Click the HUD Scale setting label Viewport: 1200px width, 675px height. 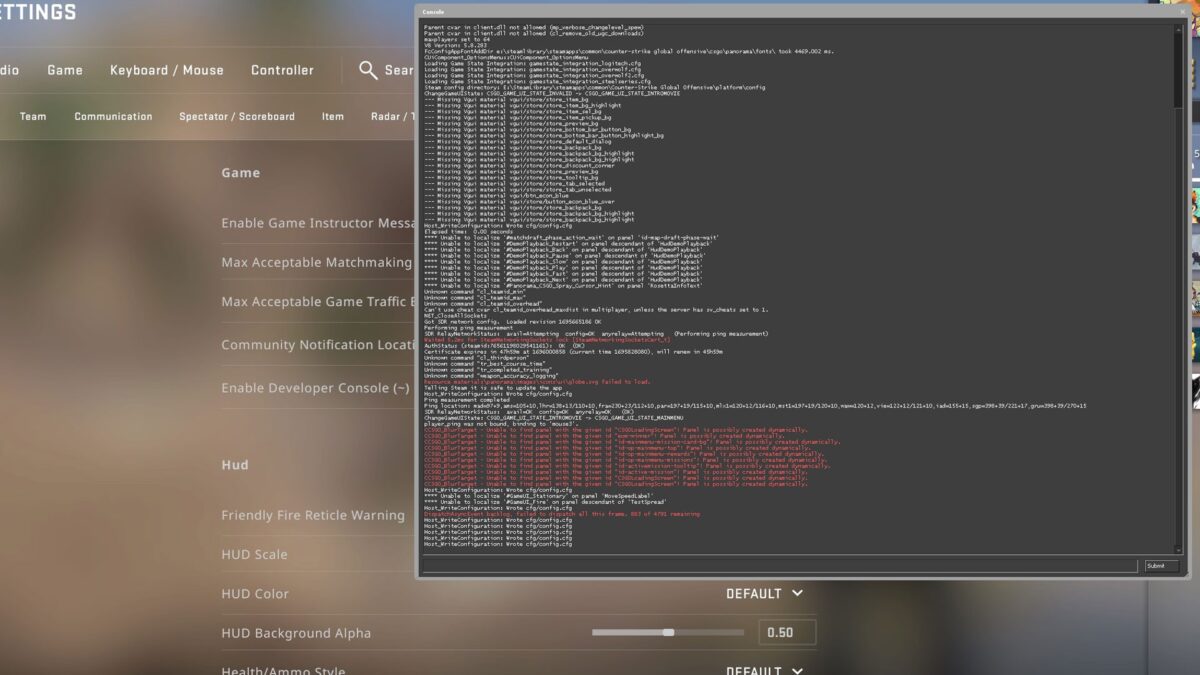tap(254, 554)
